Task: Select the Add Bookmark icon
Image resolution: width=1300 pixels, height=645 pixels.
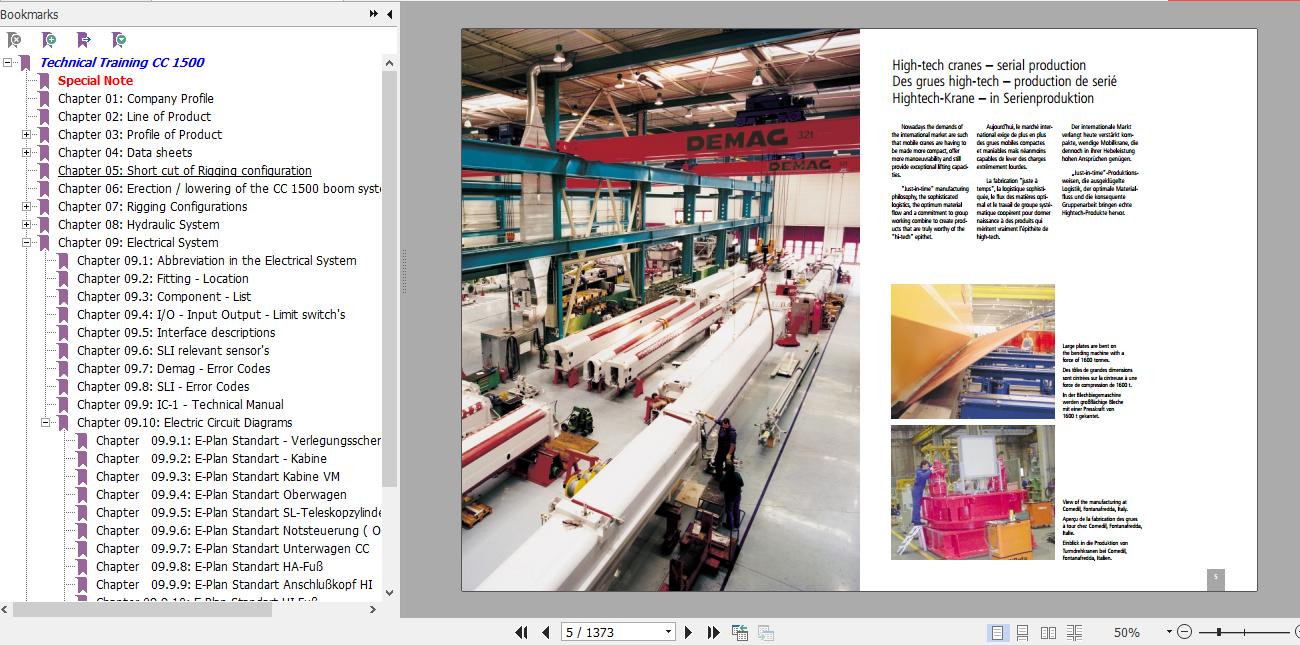Action: pos(47,39)
